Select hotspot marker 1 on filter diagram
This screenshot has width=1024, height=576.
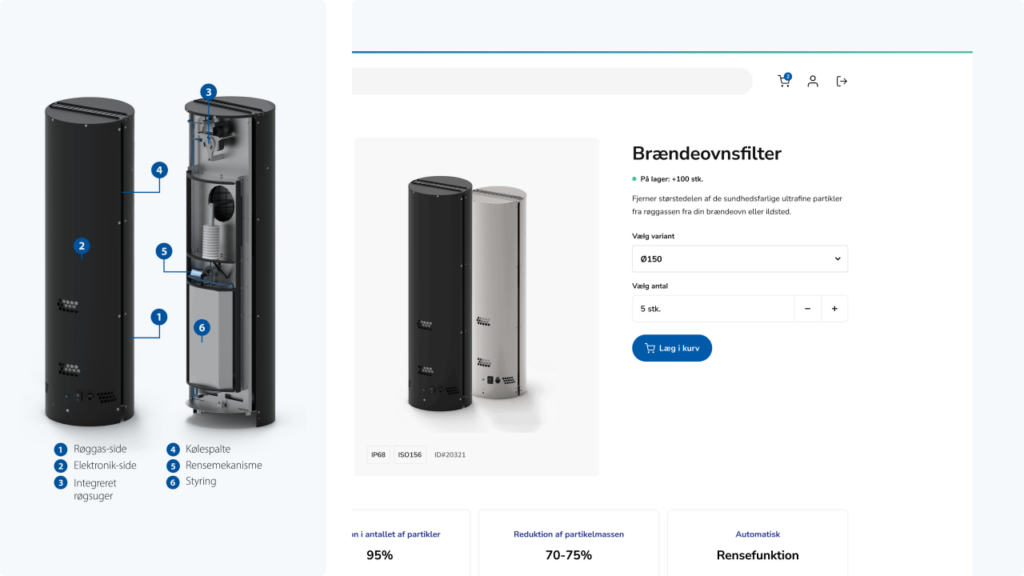coord(159,317)
